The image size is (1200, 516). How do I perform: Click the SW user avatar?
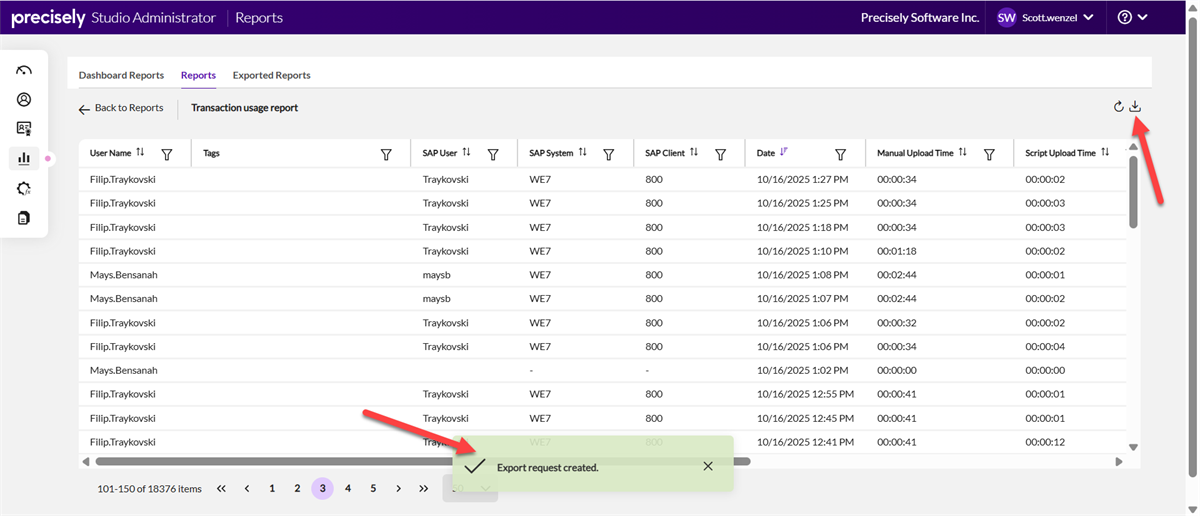tap(1006, 17)
